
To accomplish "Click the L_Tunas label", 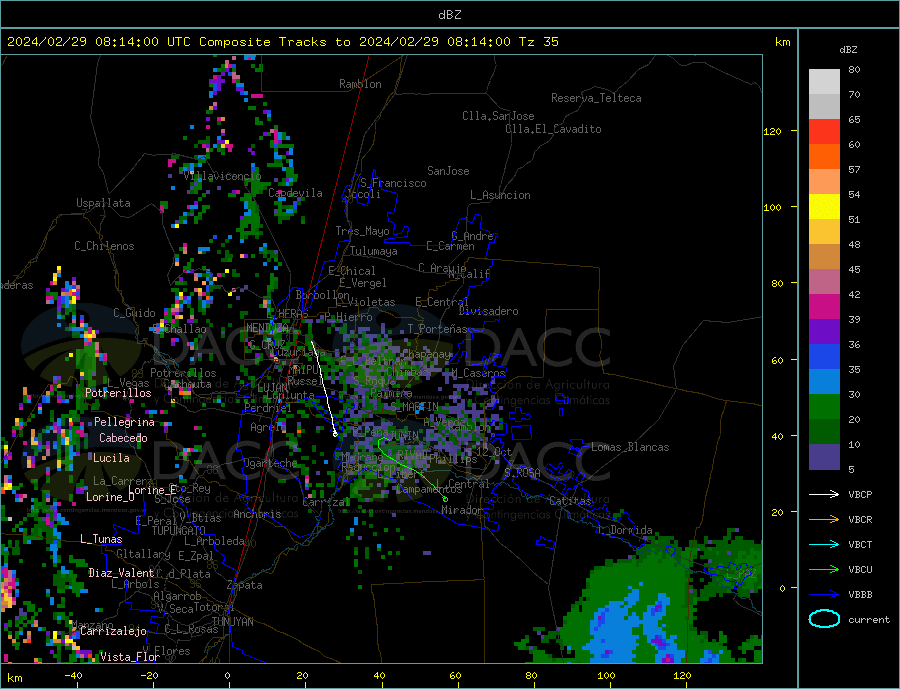I will (101, 539).
